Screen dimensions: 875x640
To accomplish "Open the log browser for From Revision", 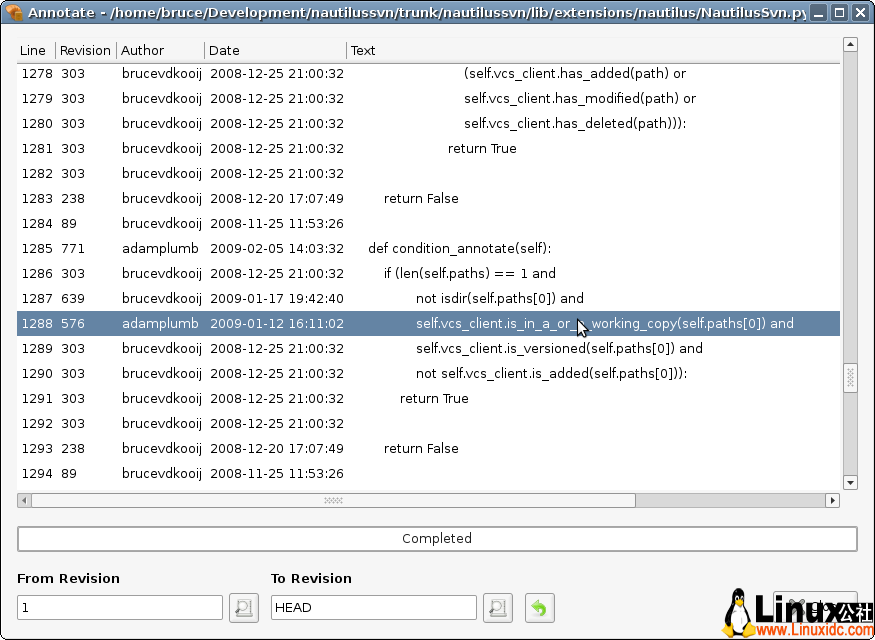I will point(244,607).
